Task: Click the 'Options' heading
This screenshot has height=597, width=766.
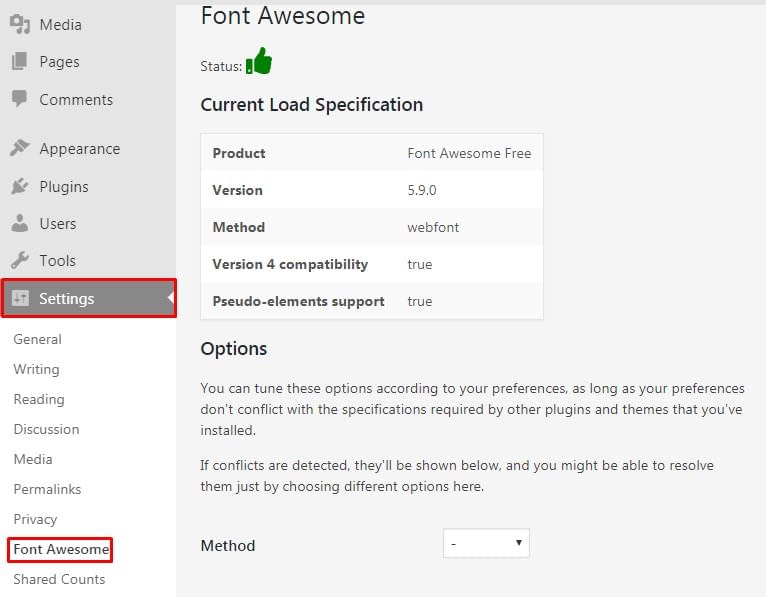Action: point(234,349)
